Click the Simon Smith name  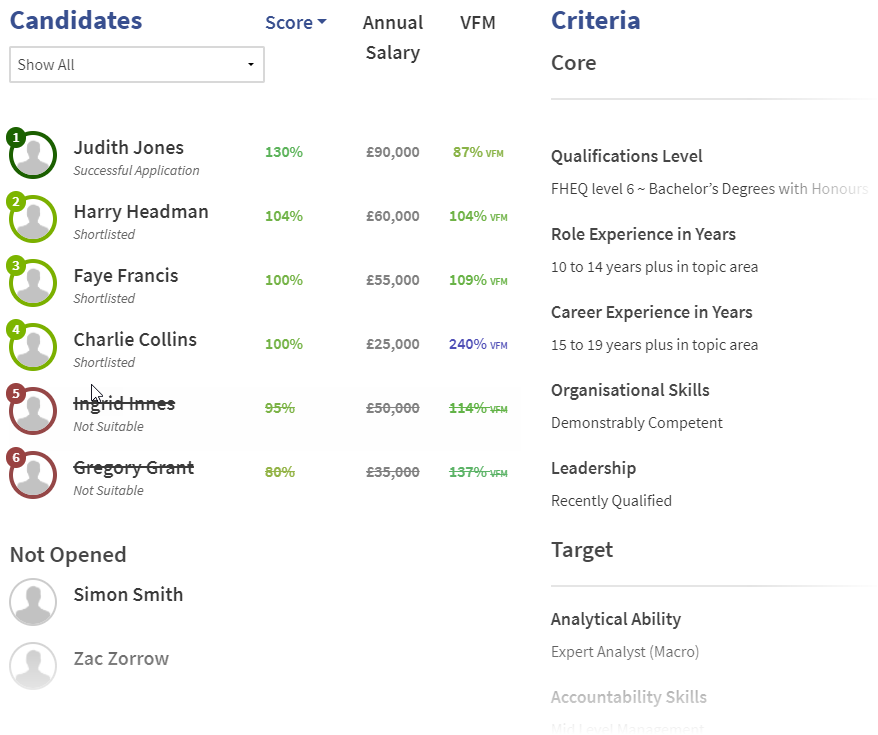click(x=128, y=595)
